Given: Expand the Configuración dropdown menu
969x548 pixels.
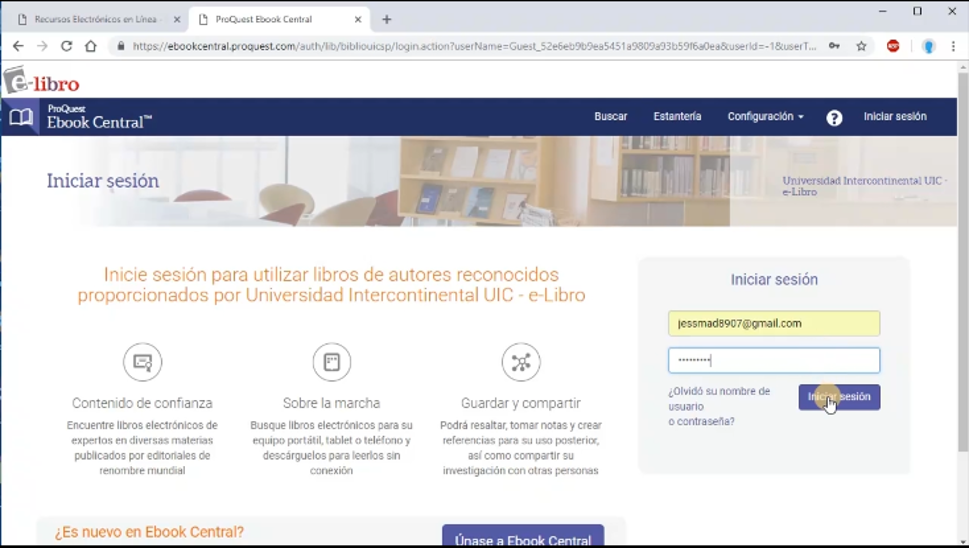Looking at the screenshot, I should pyautogui.click(x=765, y=117).
